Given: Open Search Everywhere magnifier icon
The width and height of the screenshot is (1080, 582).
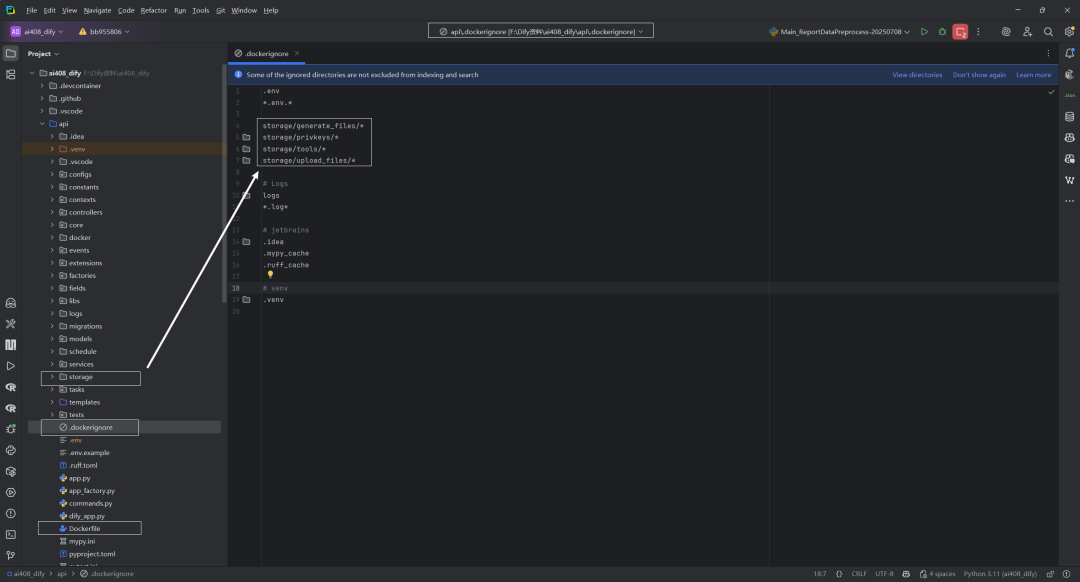Looking at the screenshot, I should [1048, 32].
